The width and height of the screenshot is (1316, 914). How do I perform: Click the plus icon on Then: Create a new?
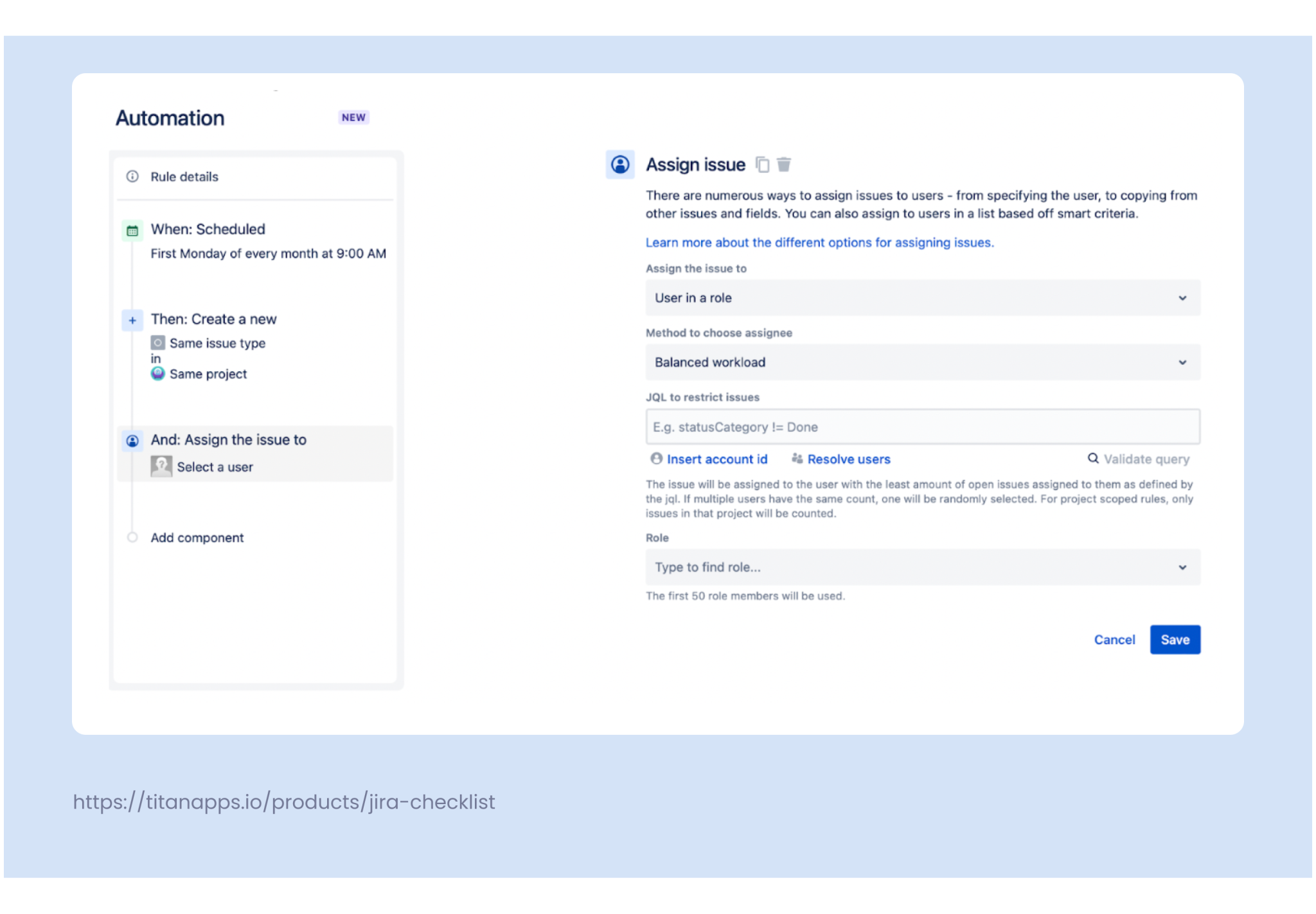point(132,320)
